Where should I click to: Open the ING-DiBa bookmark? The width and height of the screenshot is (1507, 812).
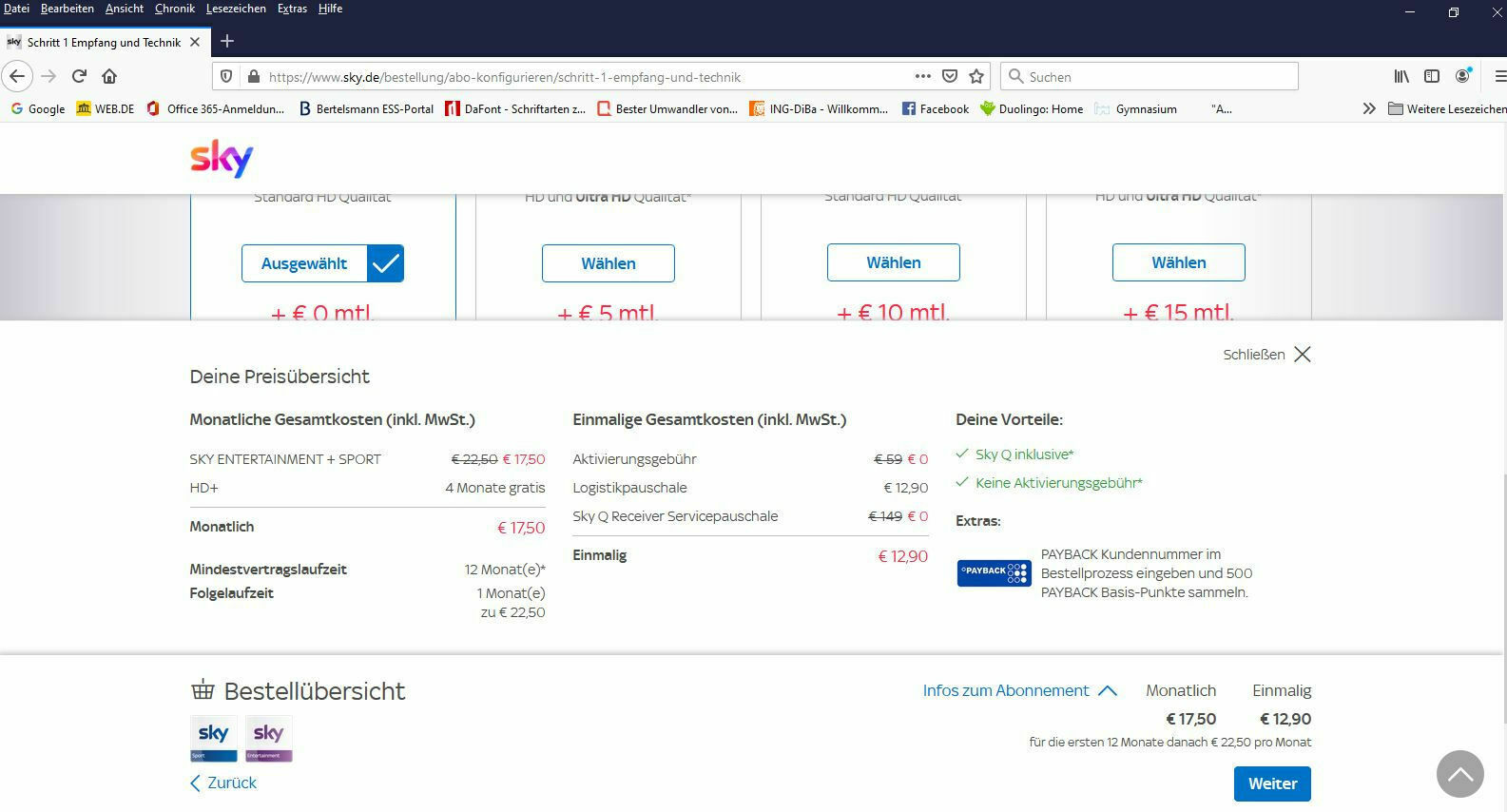point(819,108)
